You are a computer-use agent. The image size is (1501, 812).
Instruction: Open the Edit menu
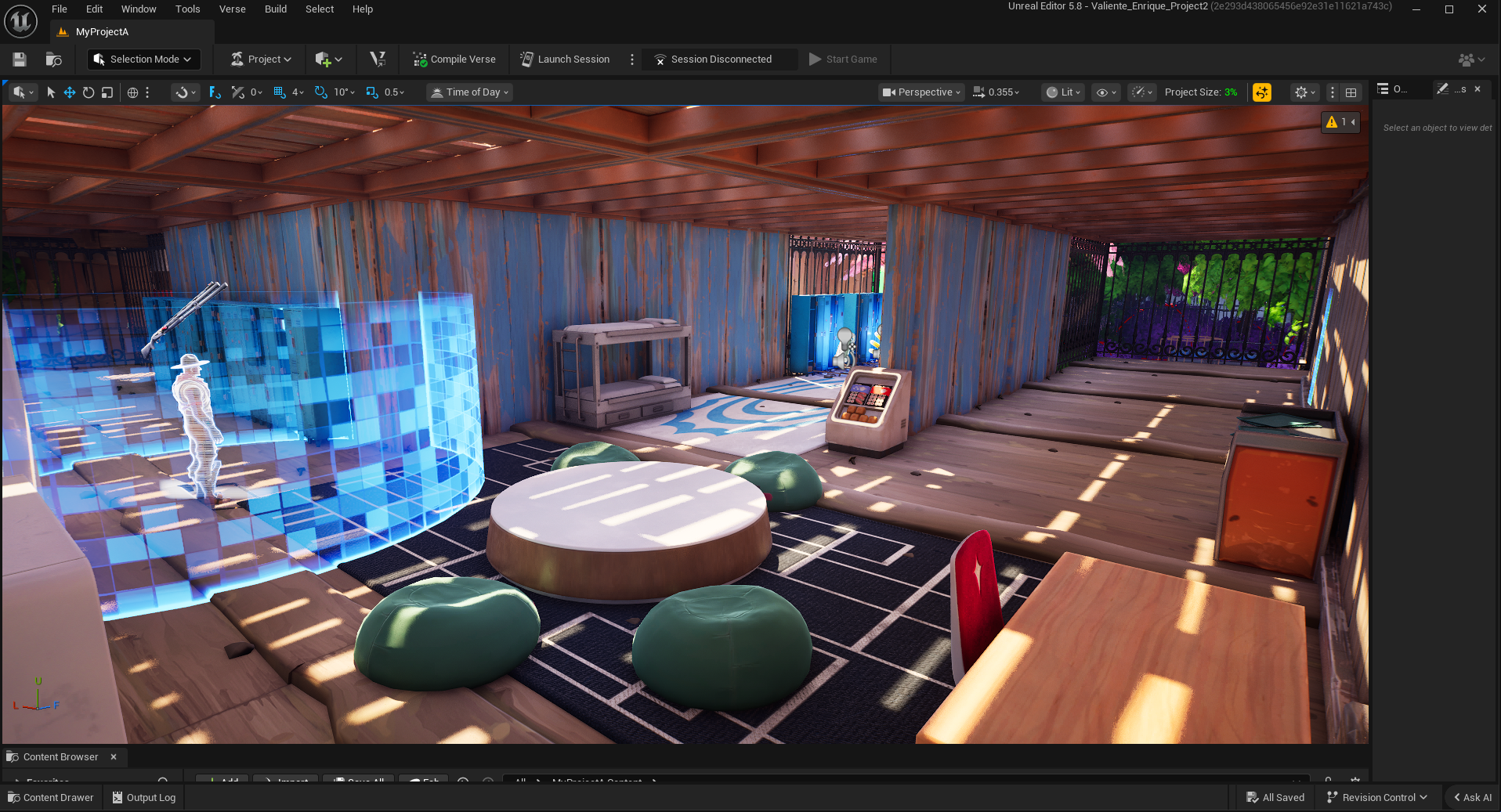[x=94, y=9]
